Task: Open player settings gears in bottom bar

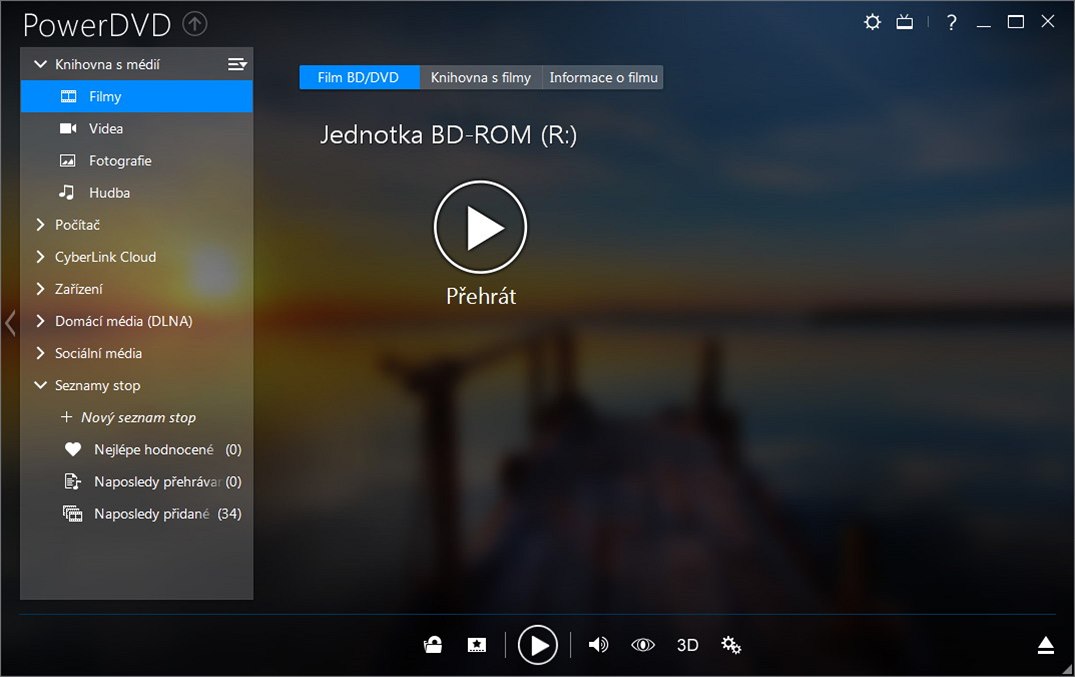Action: (x=731, y=645)
